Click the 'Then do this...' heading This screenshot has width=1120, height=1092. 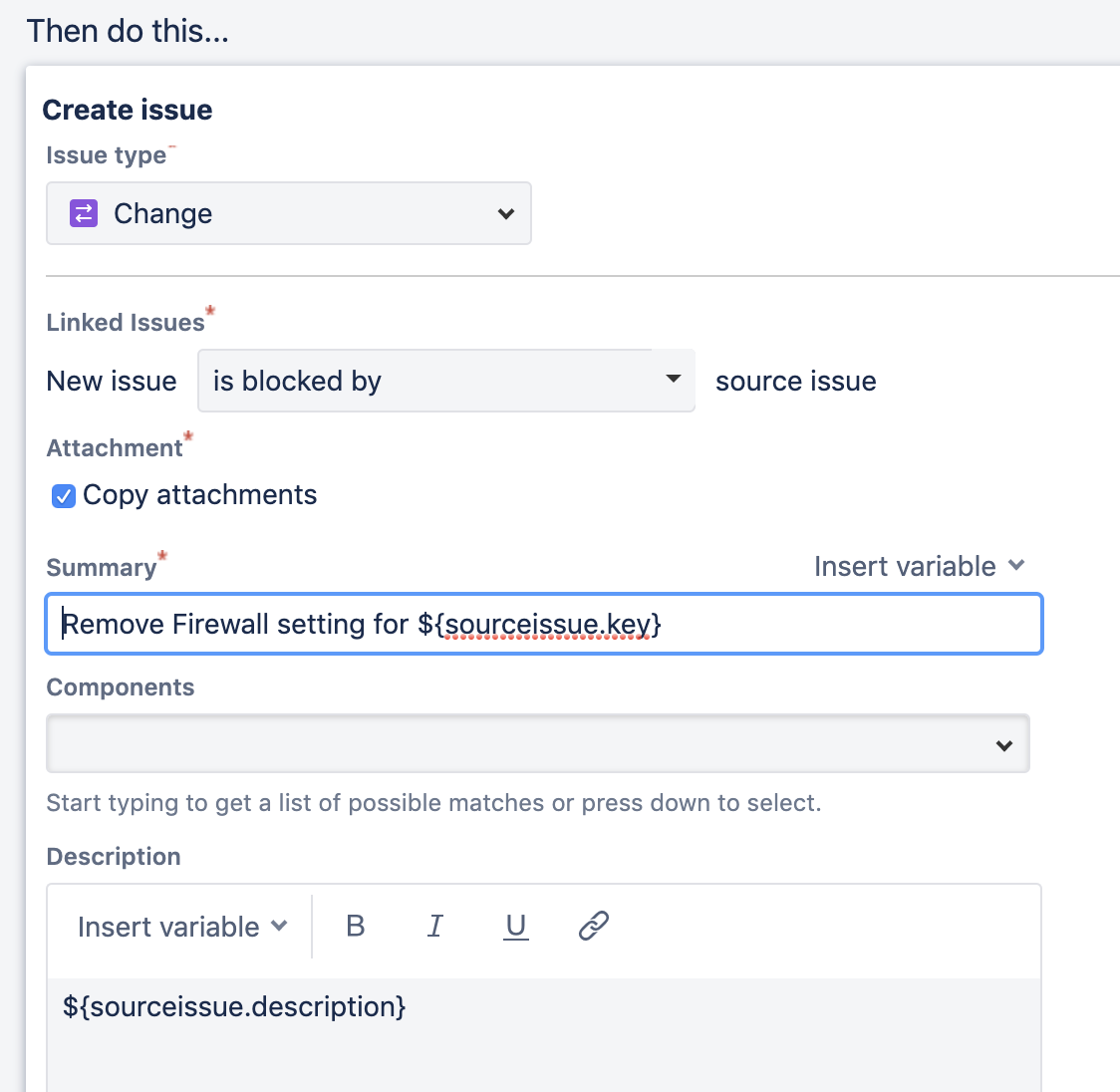pos(128,32)
